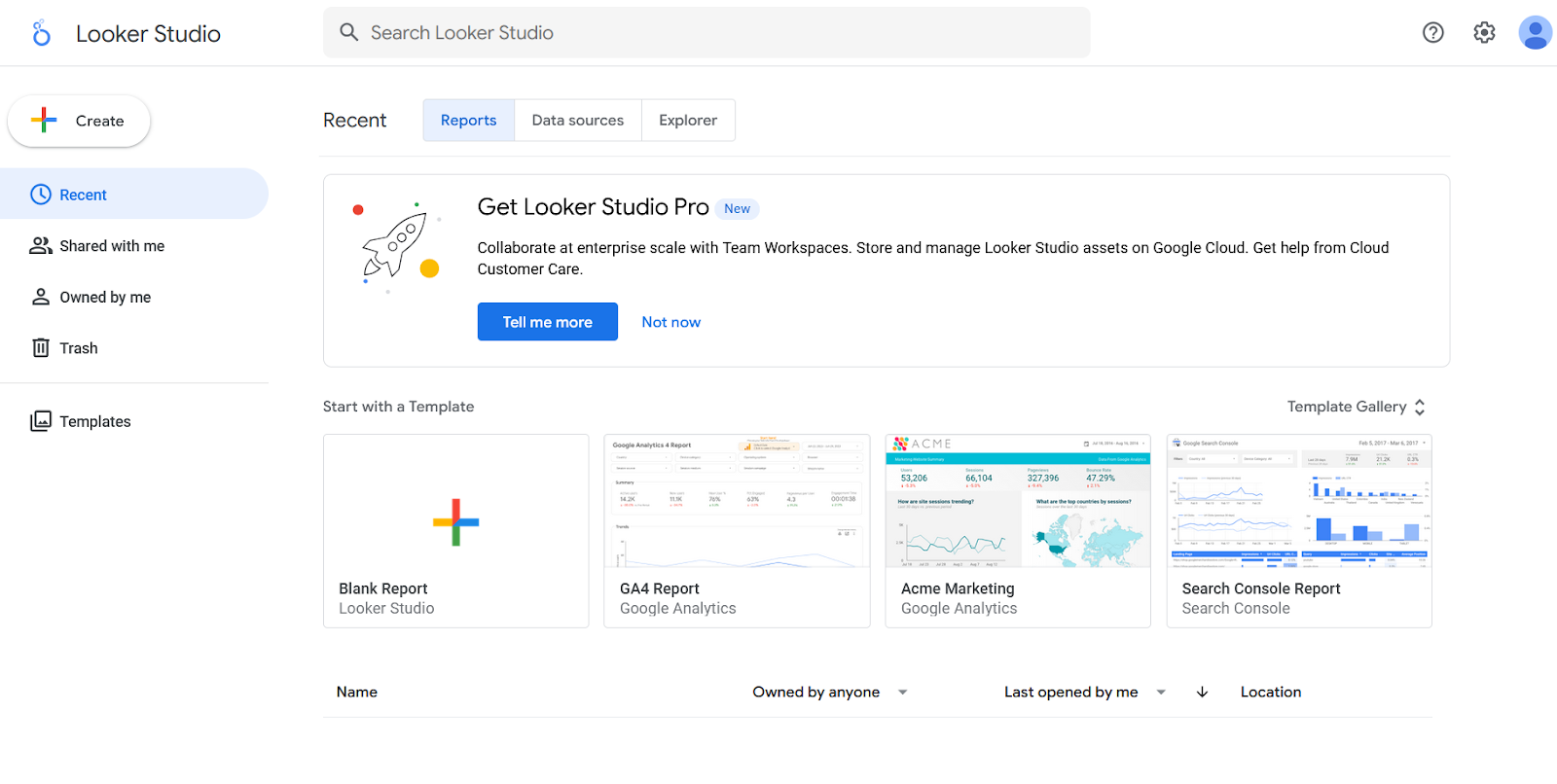Click the trash bin icon

click(x=41, y=348)
